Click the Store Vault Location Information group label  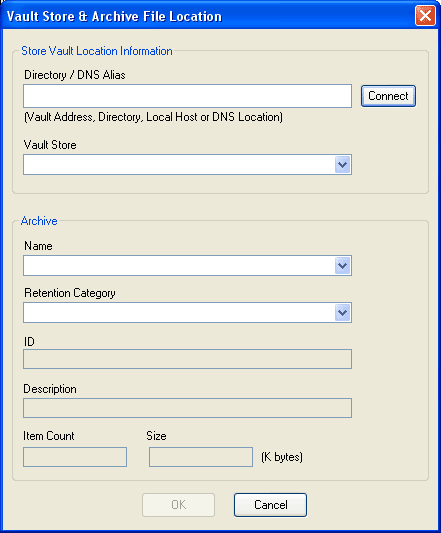click(x=97, y=51)
